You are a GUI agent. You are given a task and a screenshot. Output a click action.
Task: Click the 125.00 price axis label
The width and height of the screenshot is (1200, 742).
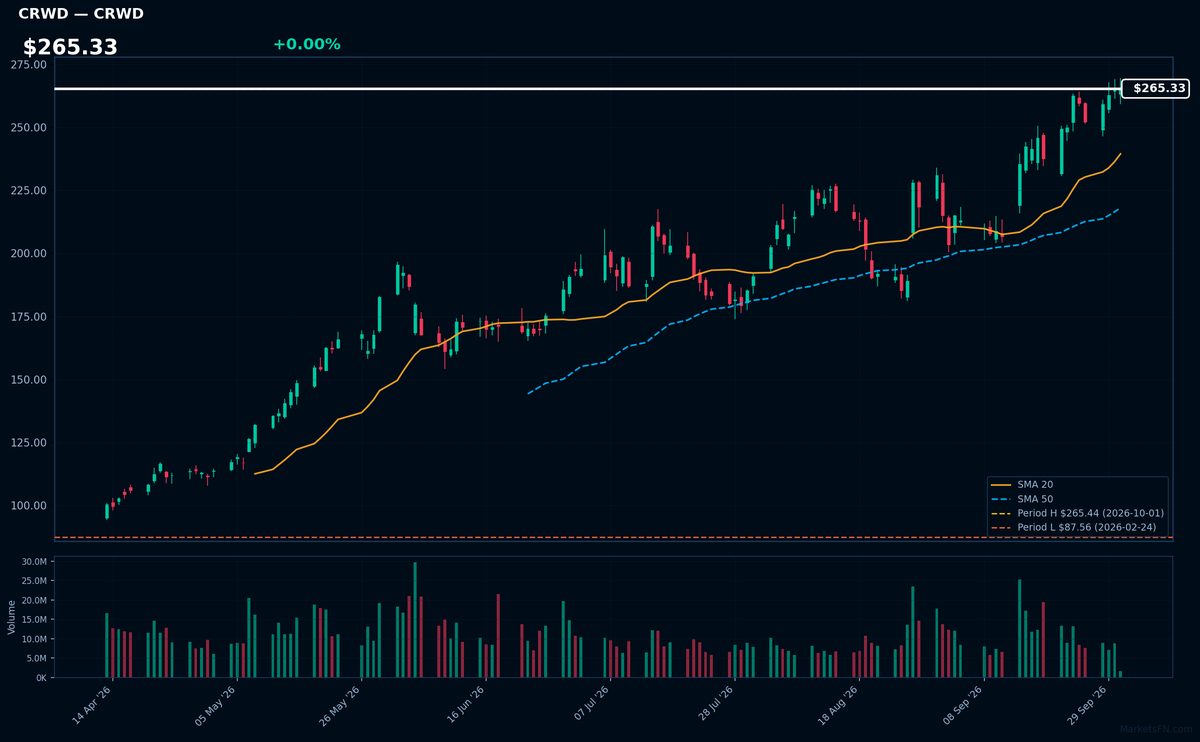(29, 443)
